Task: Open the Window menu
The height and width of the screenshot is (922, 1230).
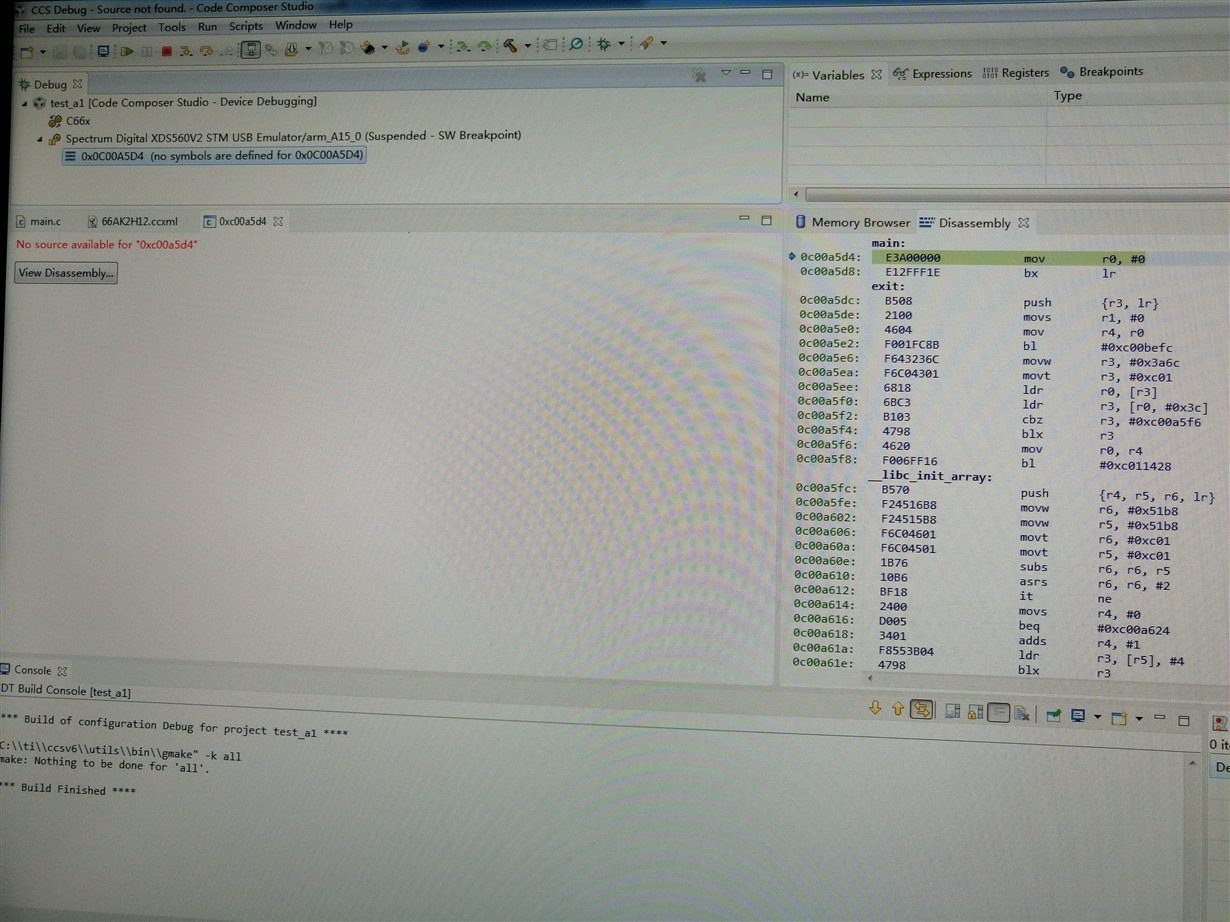Action: (296, 25)
